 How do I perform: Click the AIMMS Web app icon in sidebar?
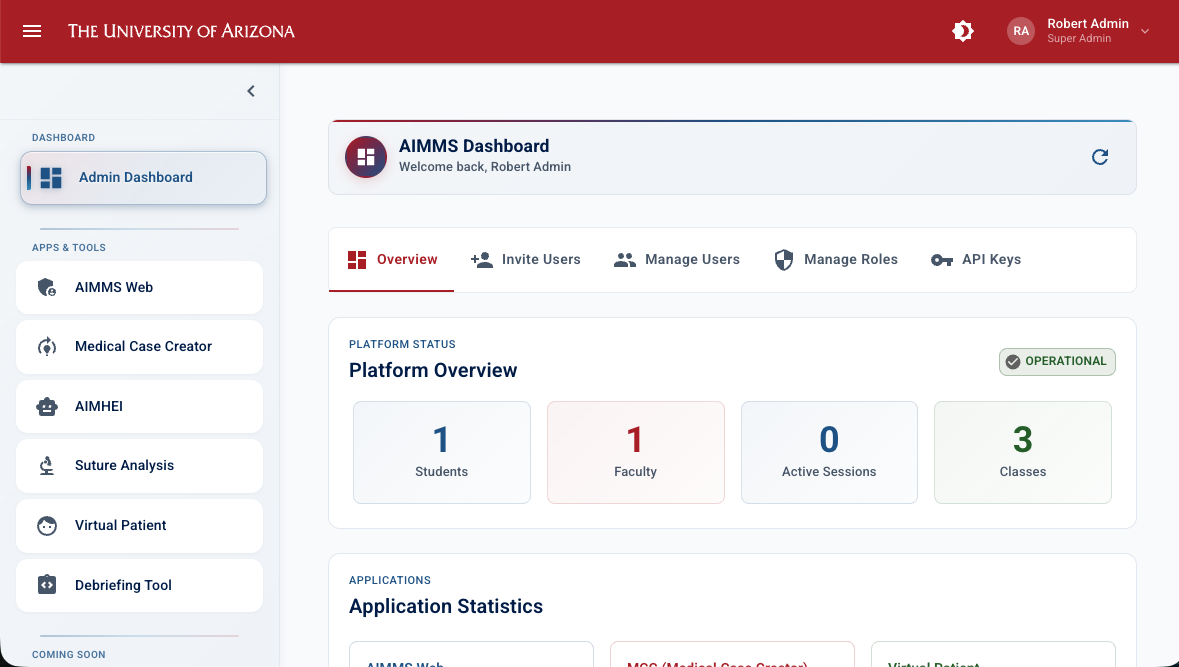[46, 287]
